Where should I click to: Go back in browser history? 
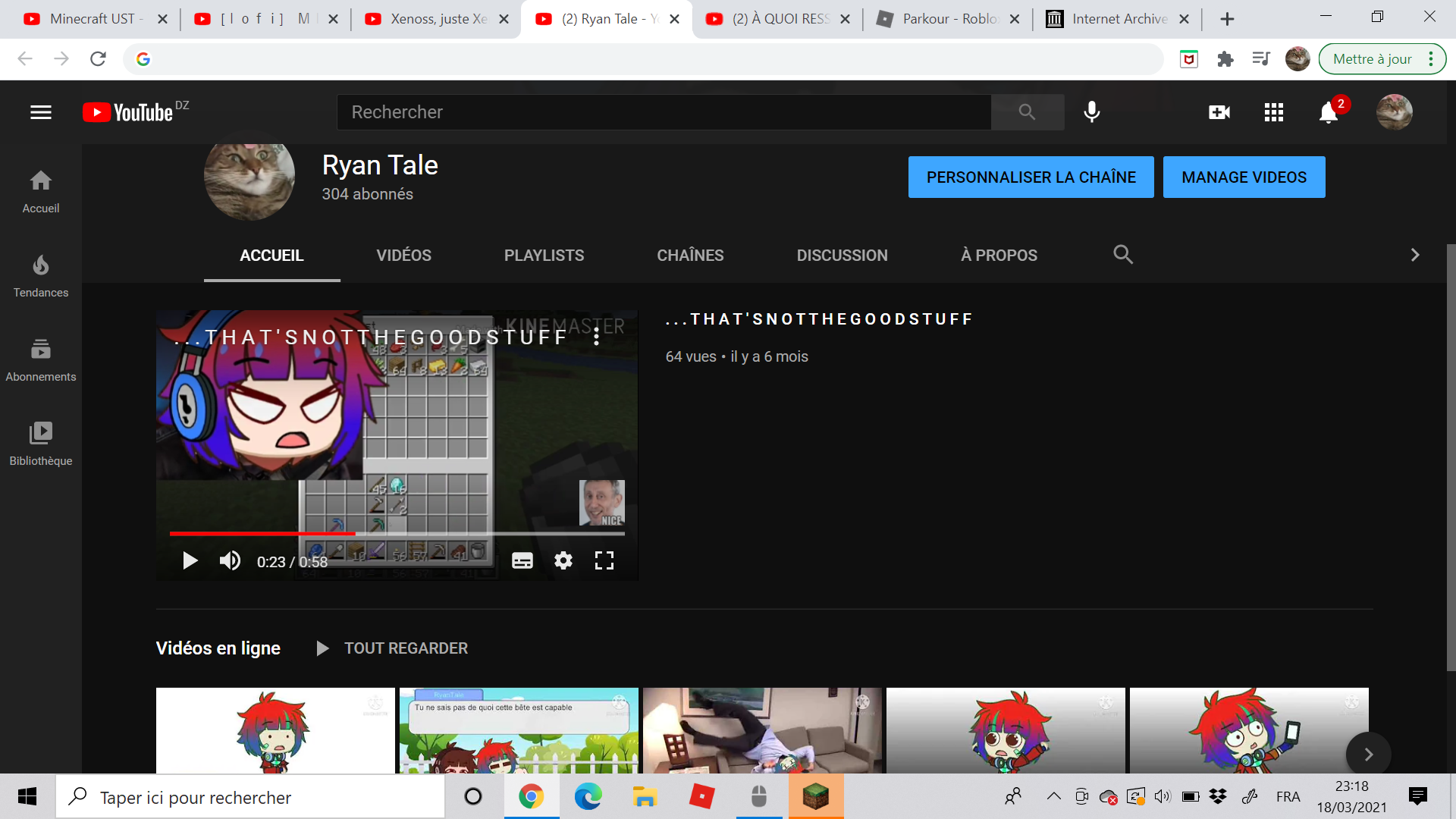coord(25,59)
